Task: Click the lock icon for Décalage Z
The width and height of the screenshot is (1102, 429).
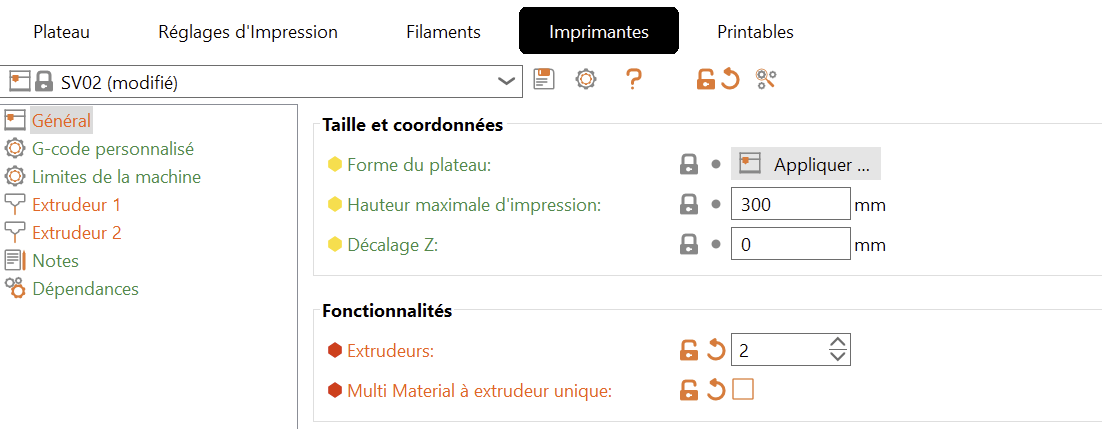Action: click(688, 244)
